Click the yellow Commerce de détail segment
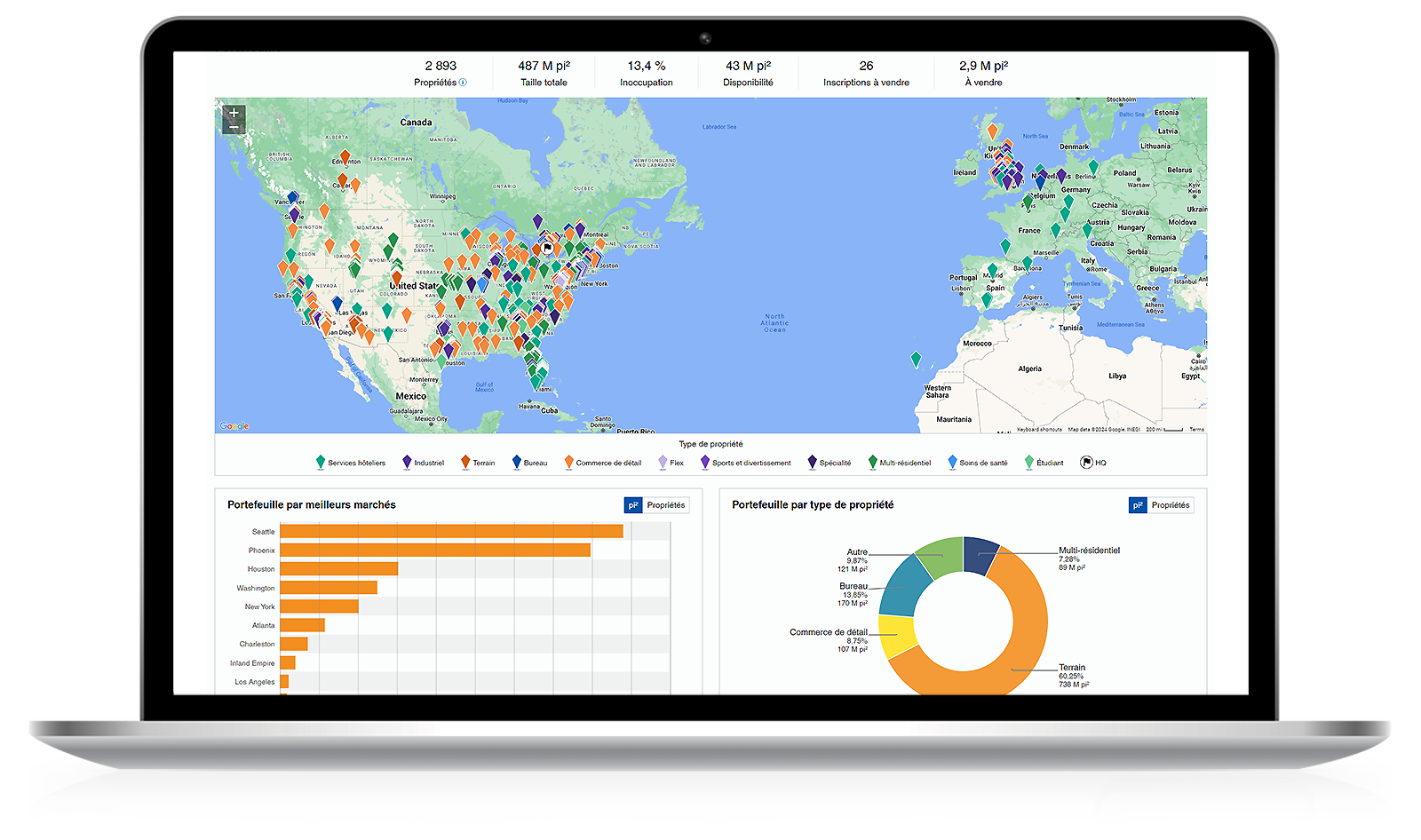The height and width of the screenshot is (840, 1421). coord(895,636)
